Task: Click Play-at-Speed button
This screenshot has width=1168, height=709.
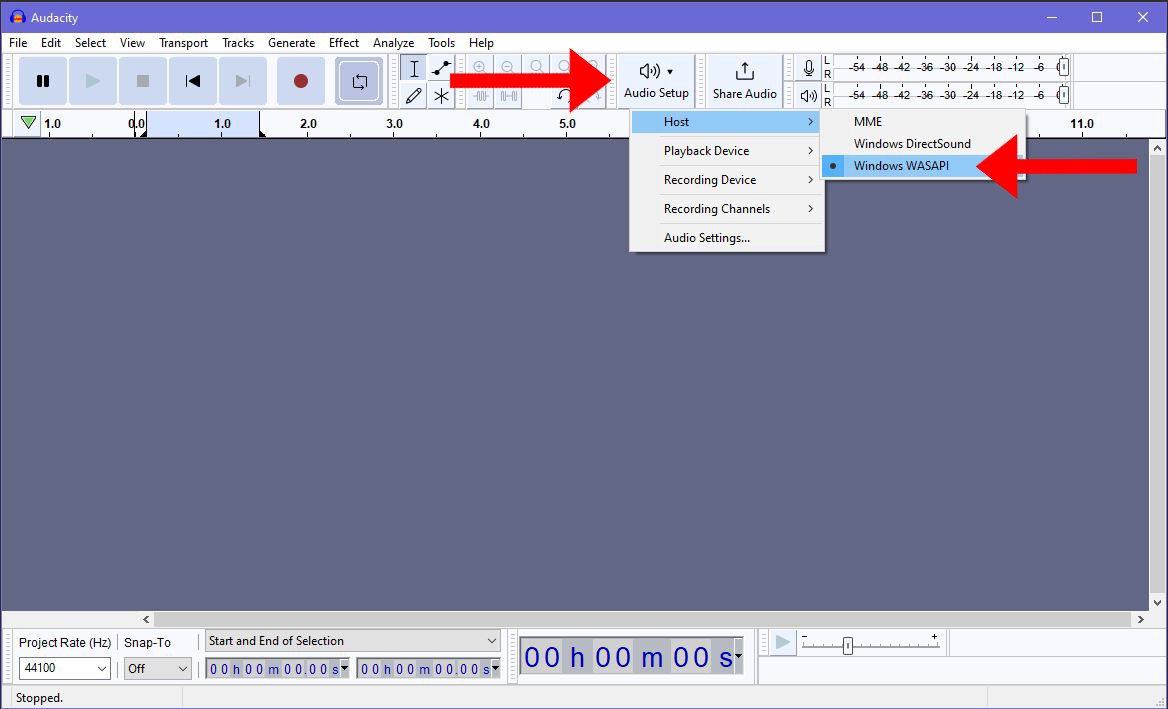Action: coord(782,642)
